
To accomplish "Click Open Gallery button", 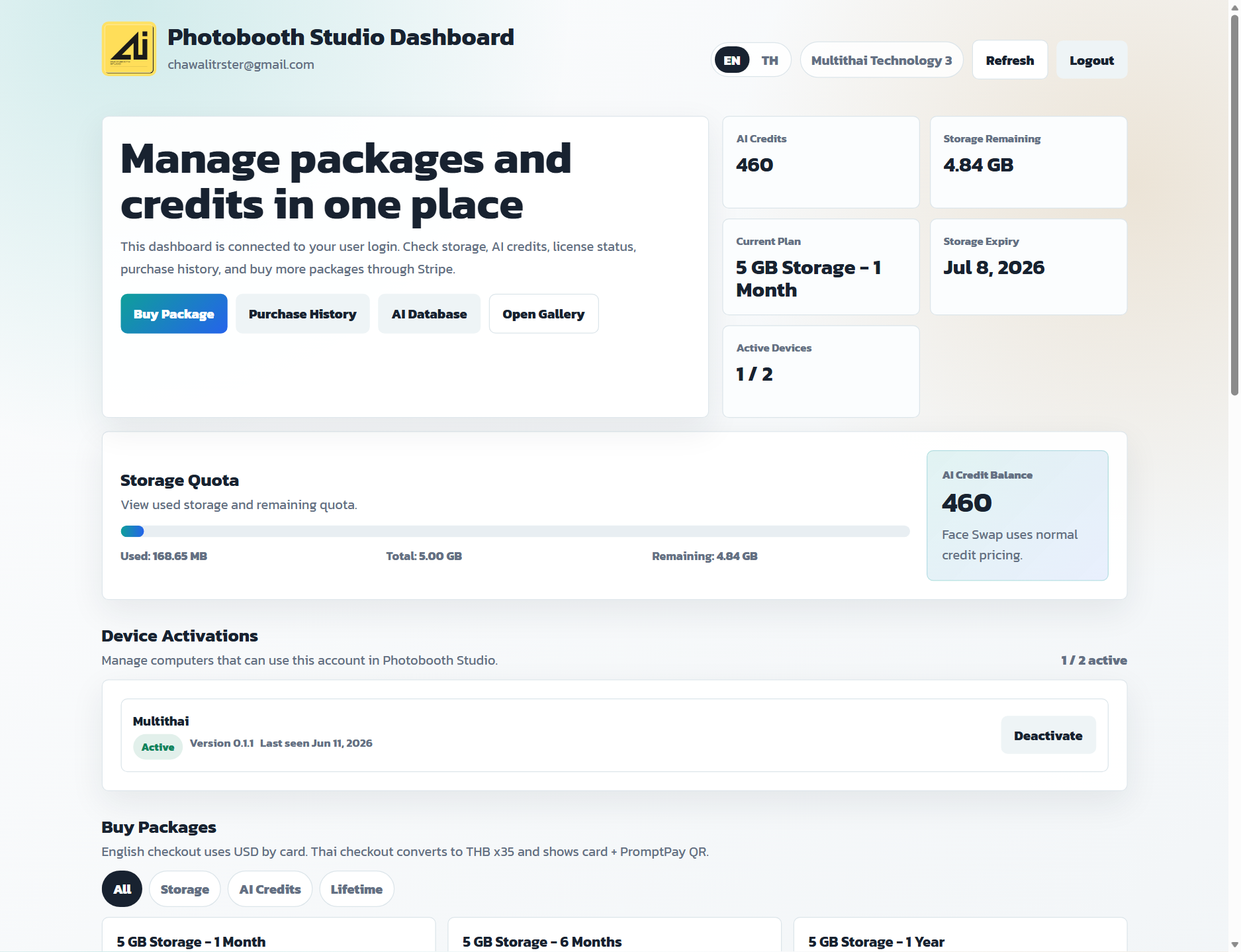I will coord(543,314).
